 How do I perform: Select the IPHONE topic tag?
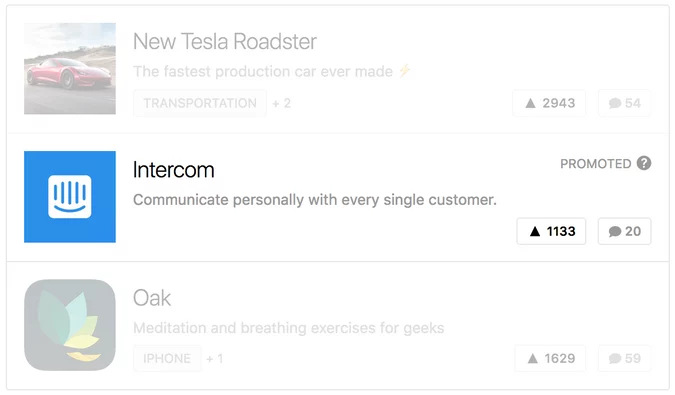point(167,358)
